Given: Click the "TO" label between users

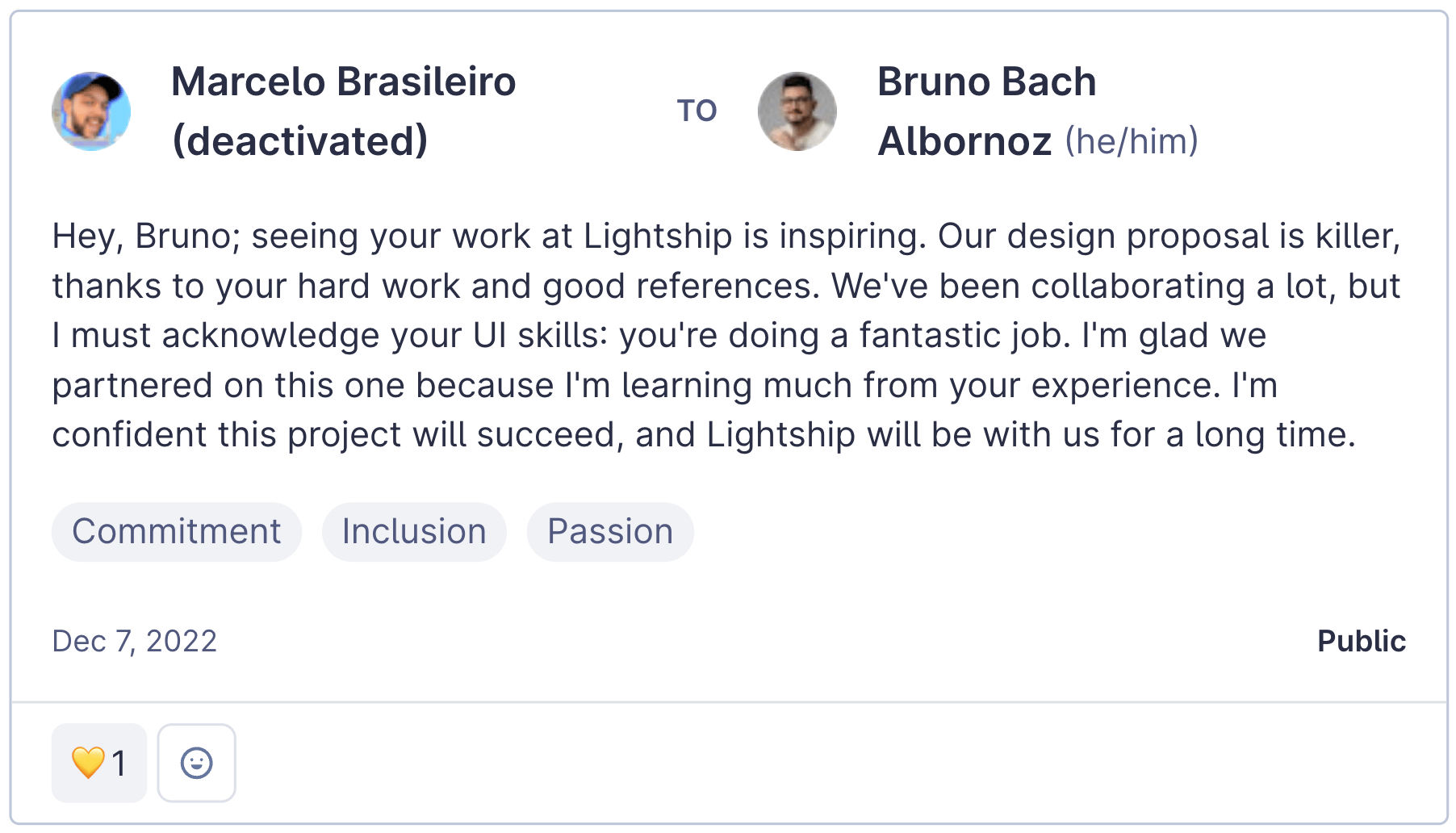Looking at the screenshot, I should 697,111.
